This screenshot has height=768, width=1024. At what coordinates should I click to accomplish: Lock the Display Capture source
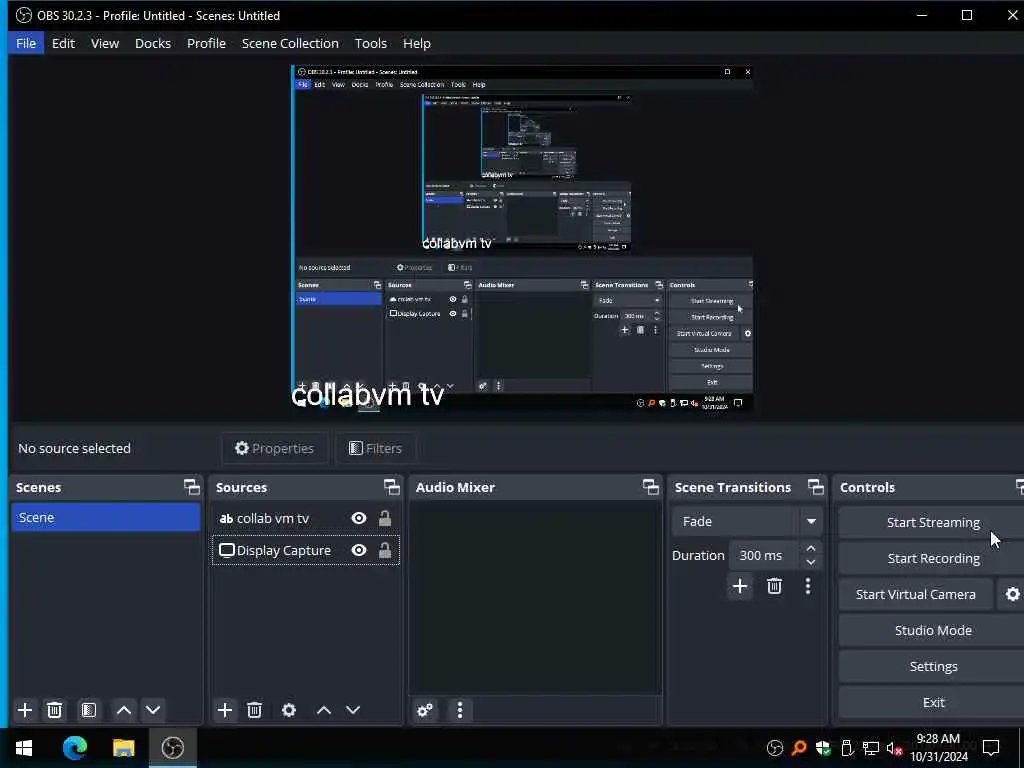point(385,551)
